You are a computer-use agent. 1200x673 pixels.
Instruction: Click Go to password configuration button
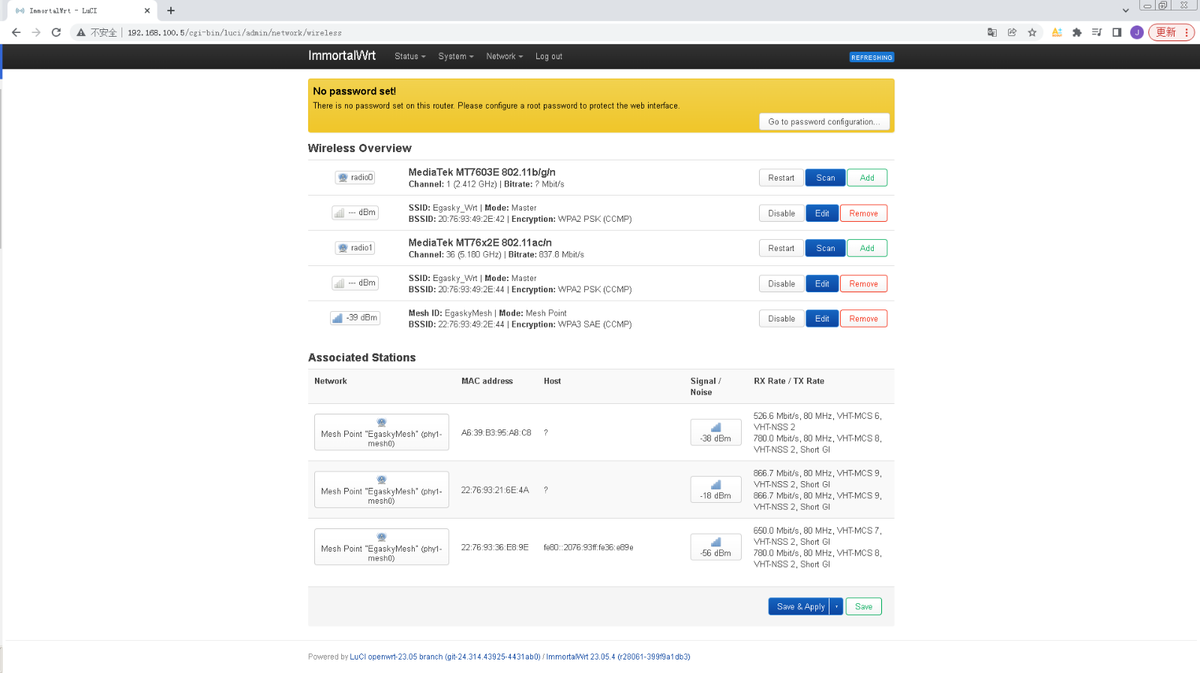click(x=824, y=121)
